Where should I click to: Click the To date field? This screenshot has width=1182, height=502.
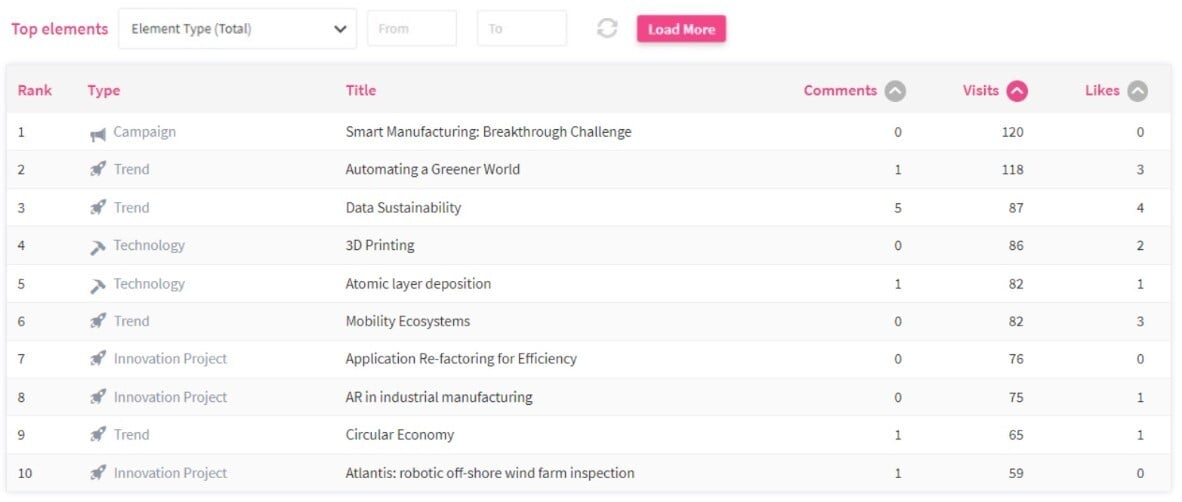(522, 29)
